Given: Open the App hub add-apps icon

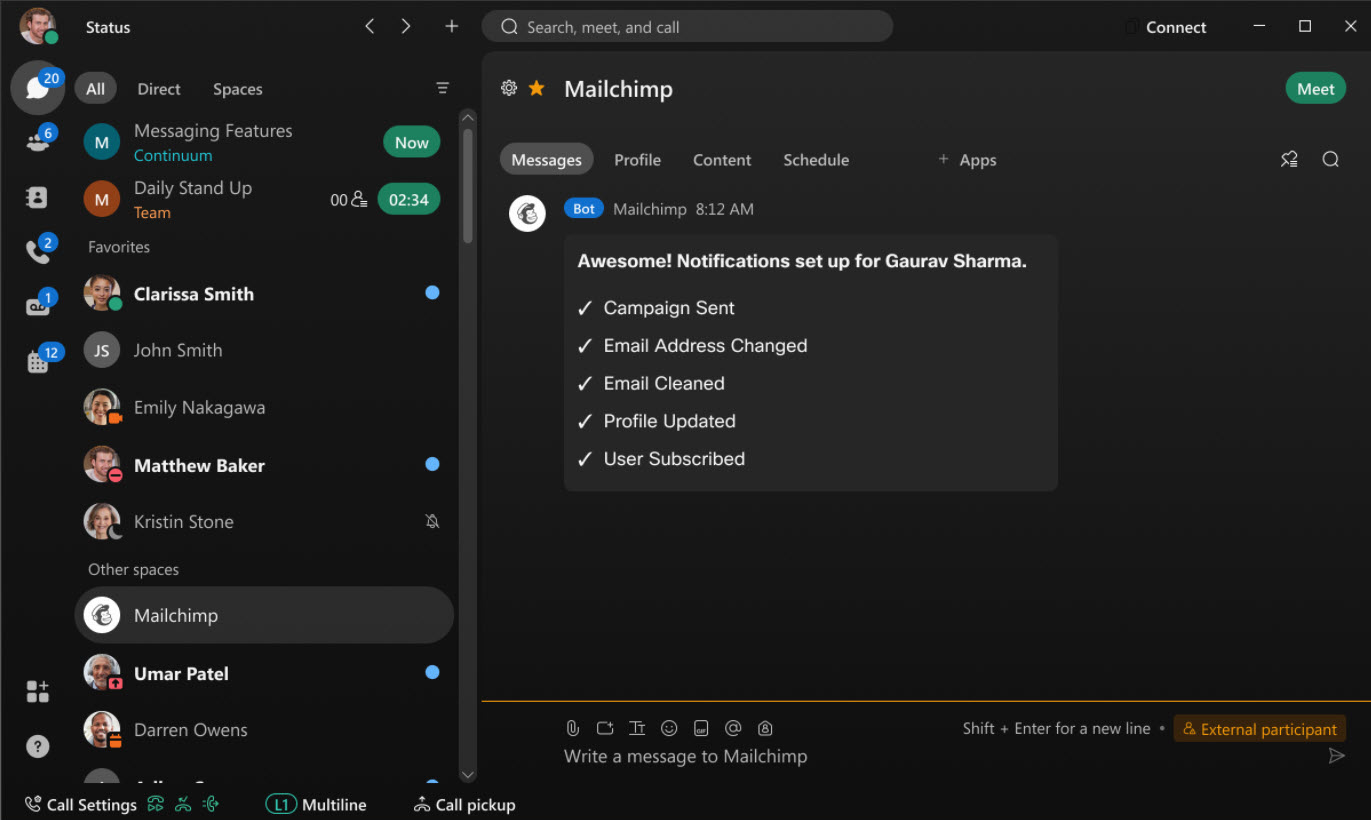Looking at the screenshot, I should click(37, 691).
